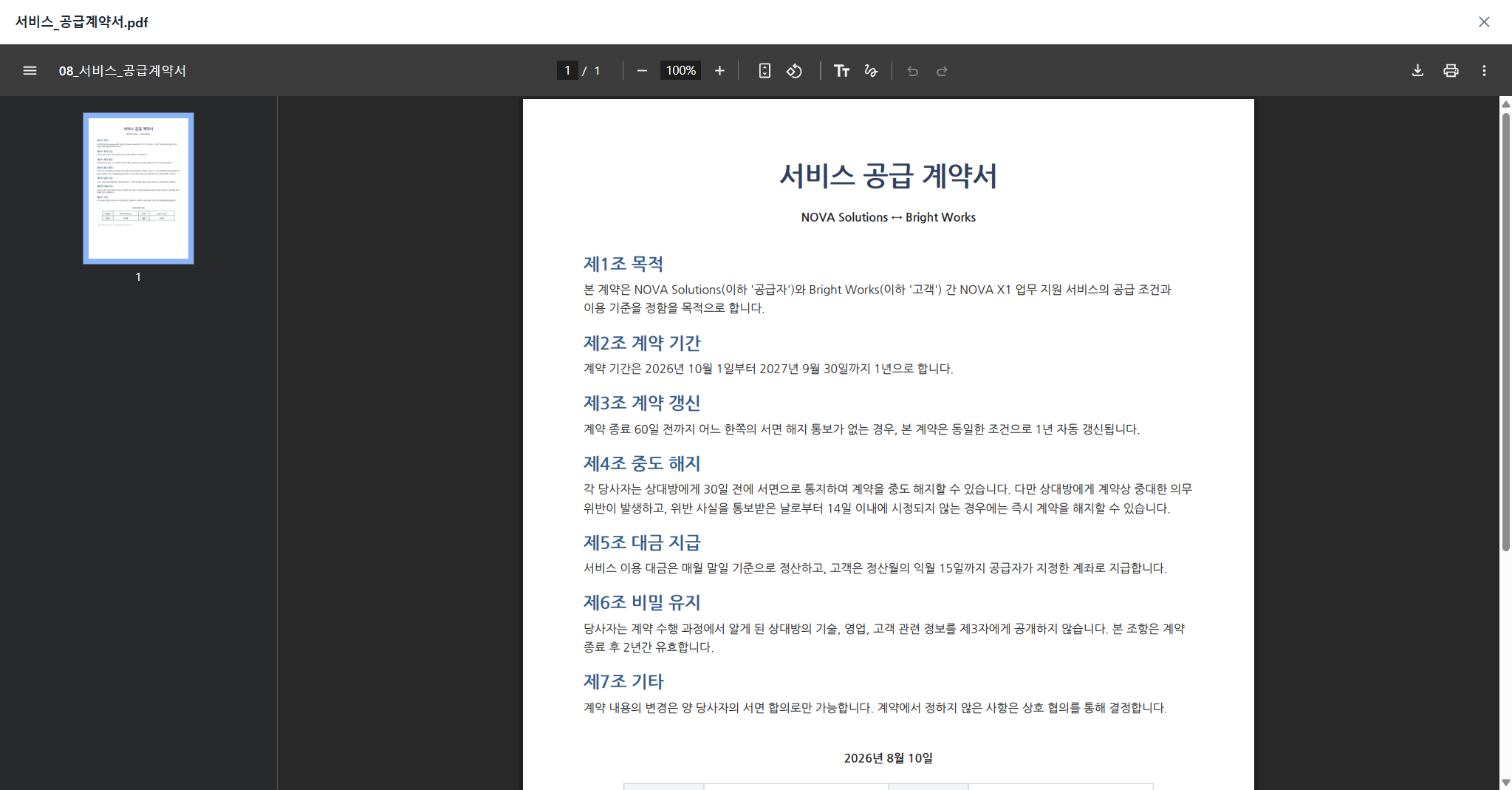Click the undo arrow icon
The height and width of the screenshot is (790, 1512).
[x=912, y=71]
